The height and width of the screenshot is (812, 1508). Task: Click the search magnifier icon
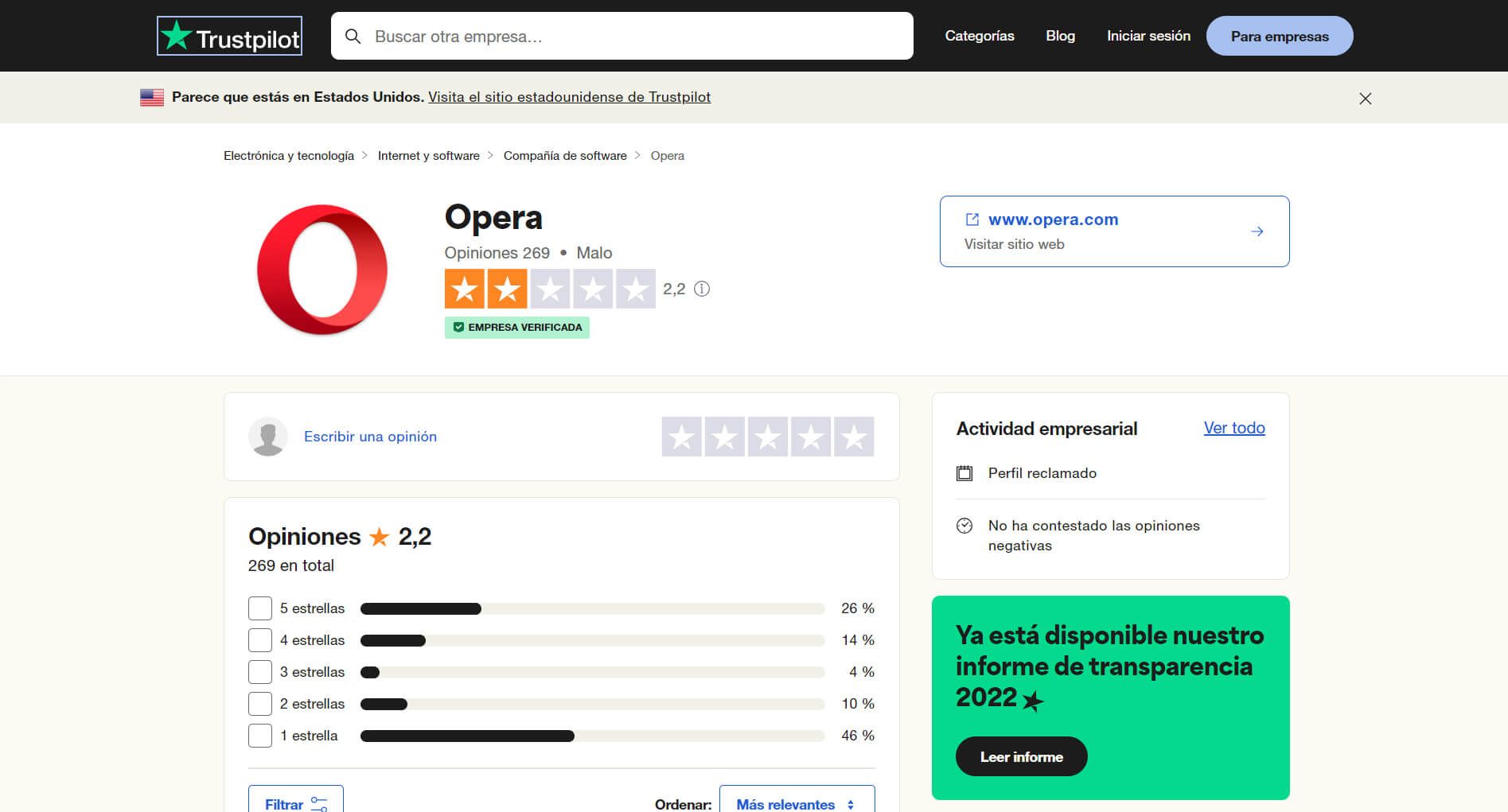pyautogui.click(x=353, y=37)
